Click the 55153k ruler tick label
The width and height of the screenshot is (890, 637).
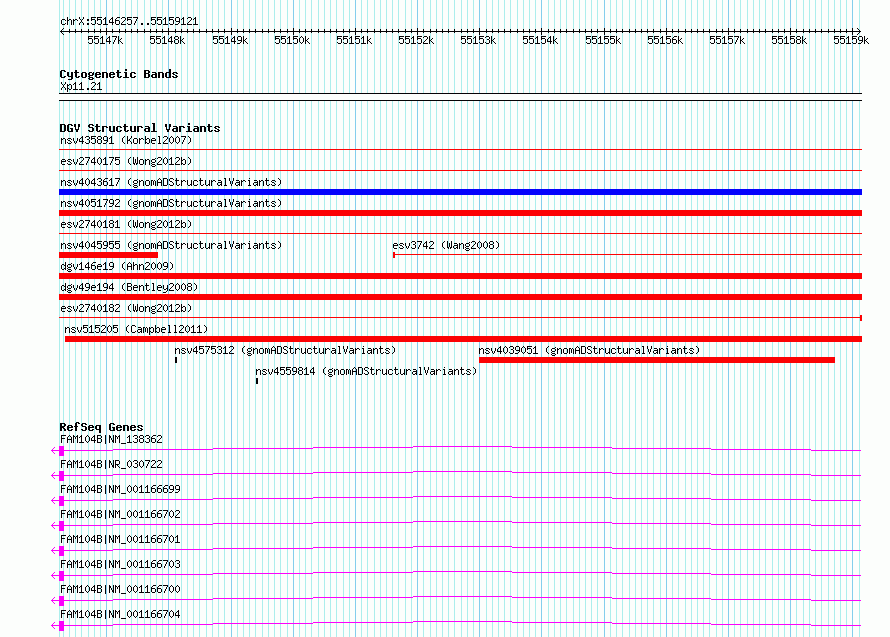coord(478,40)
